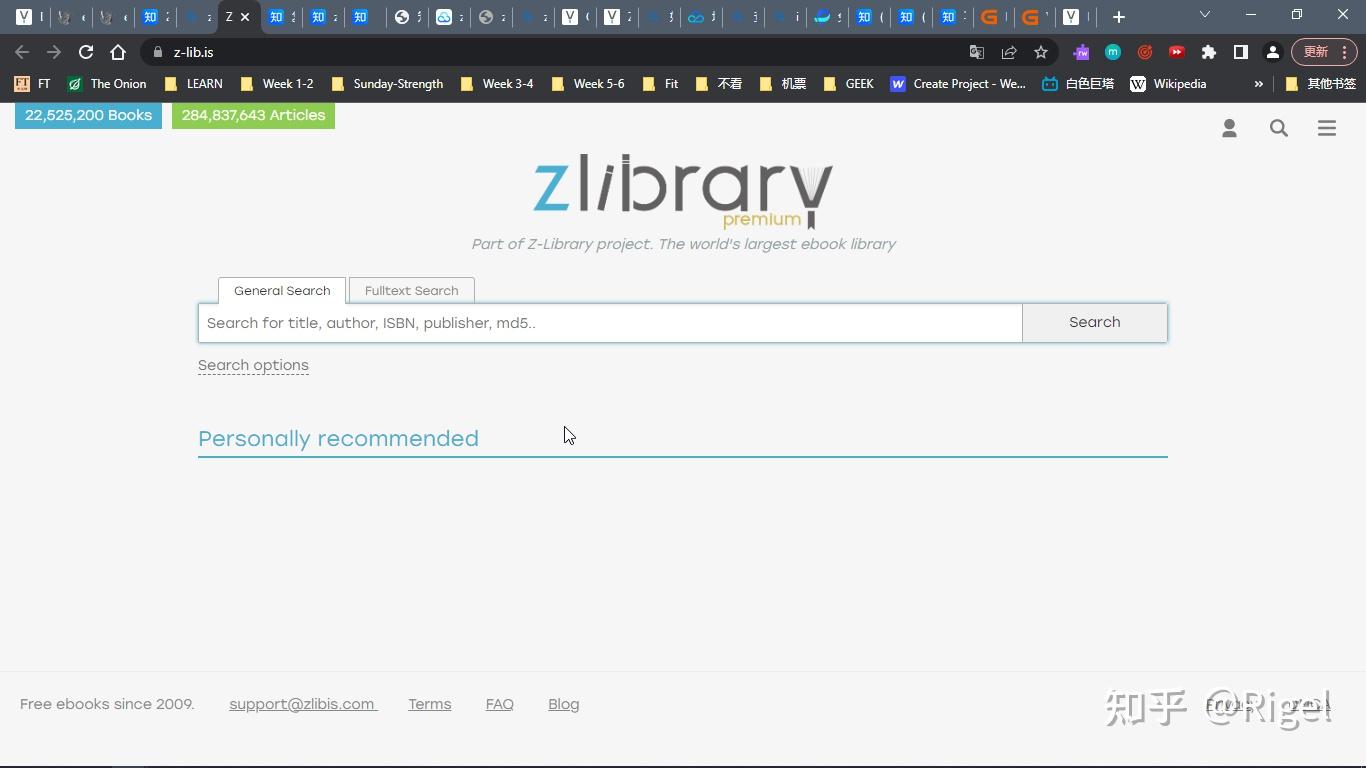Click the browser extensions puzzle icon
Screen dimensions: 1366x768
click(1208, 52)
